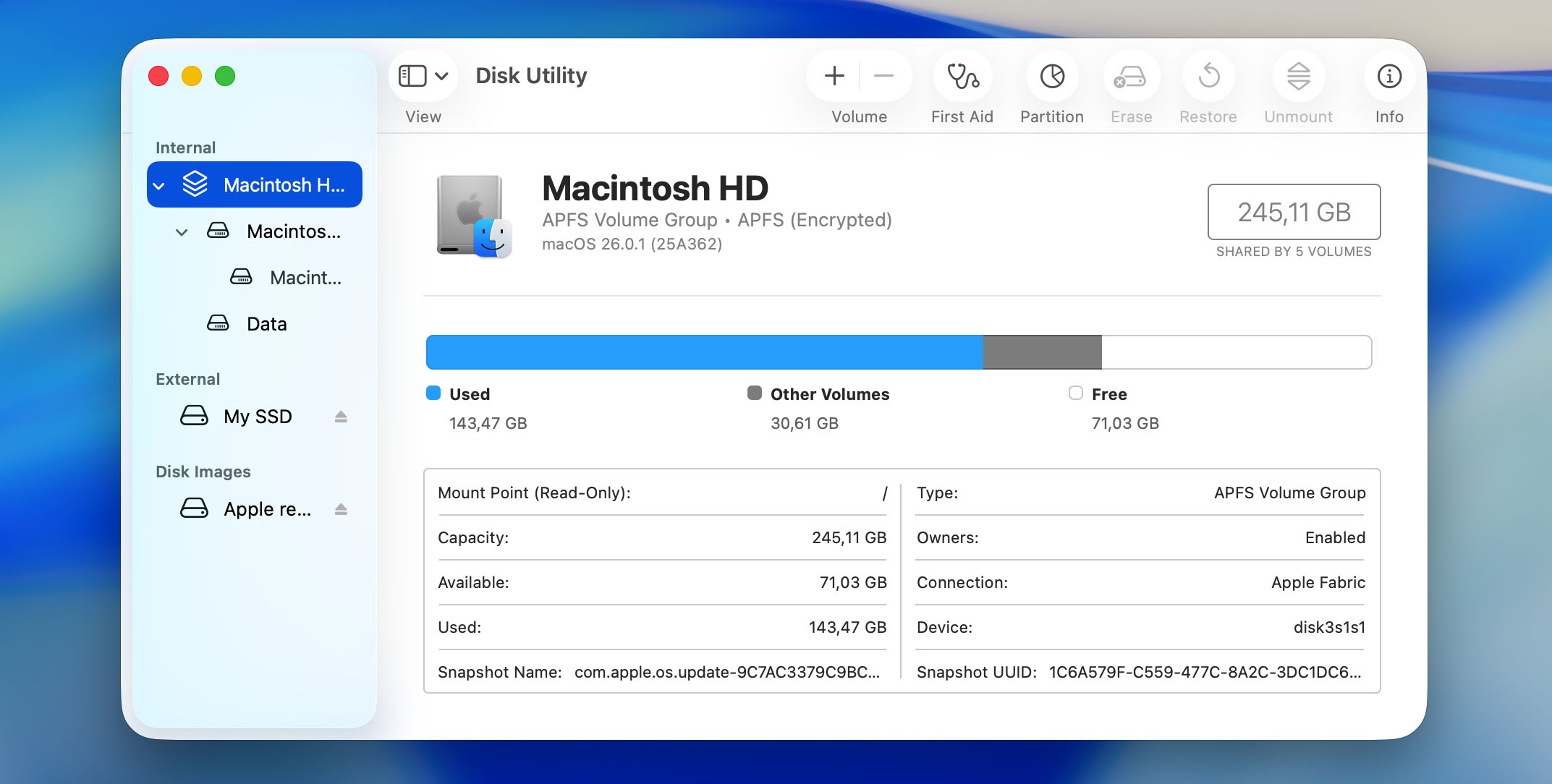Click the Owners value Enabled

[1335, 537]
